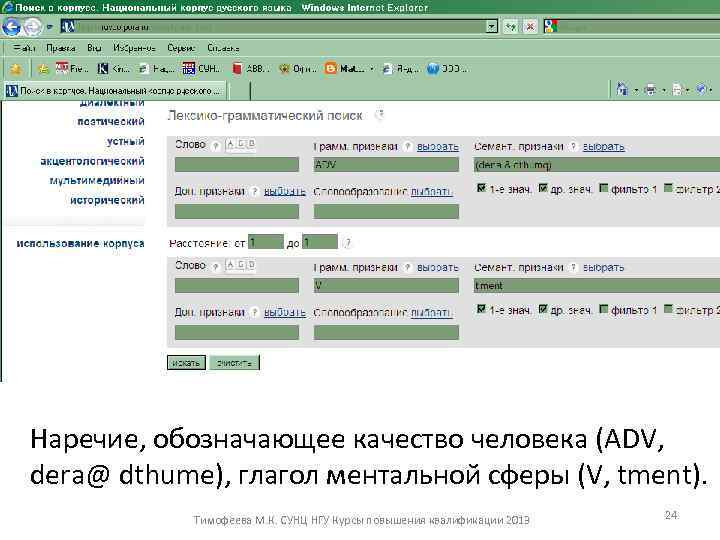Toggle second word's 1-е знач. checkbox
The height and width of the screenshot is (540, 720).
coord(481,309)
